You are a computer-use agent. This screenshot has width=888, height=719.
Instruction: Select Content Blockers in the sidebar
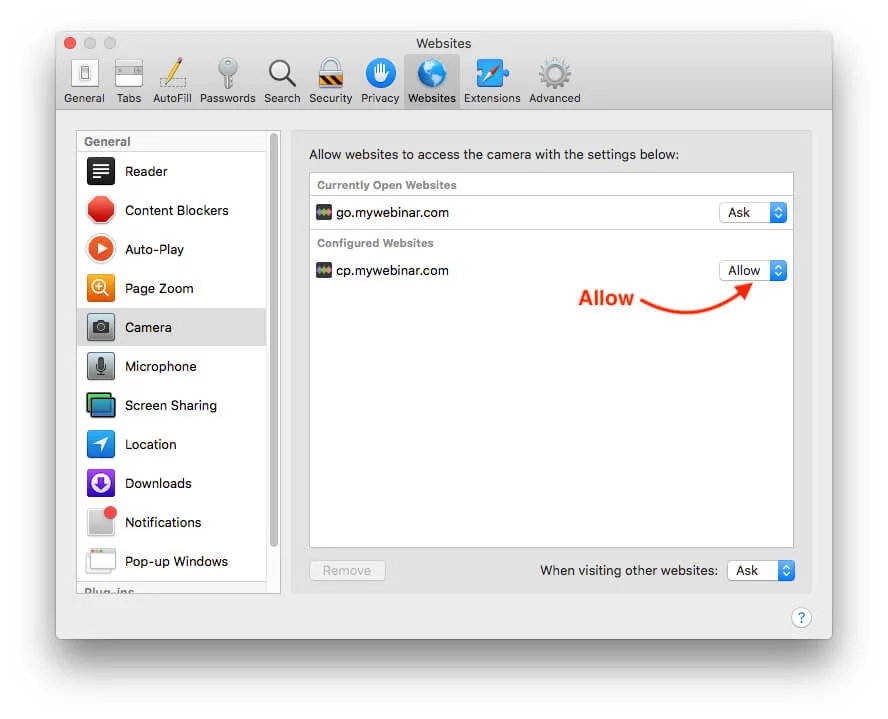(176, 210)
